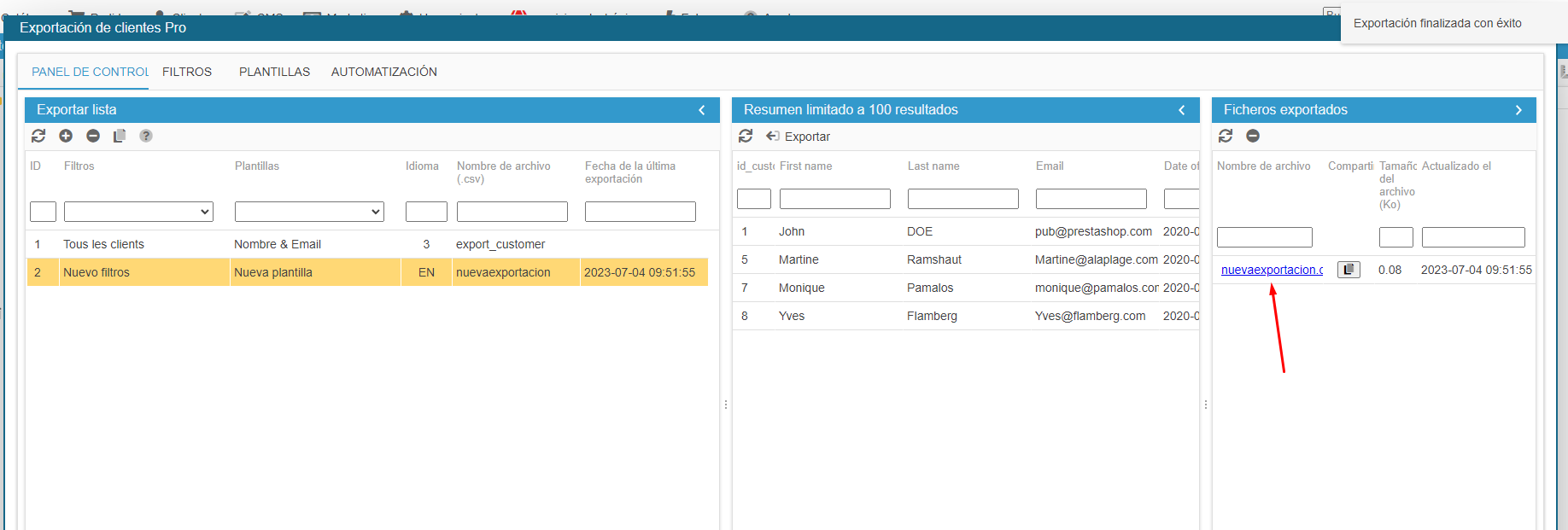The width and height of the screenshot is (1568, 530).
Task: Refresh the Exportar lista panel
Action: coord(38,136)
